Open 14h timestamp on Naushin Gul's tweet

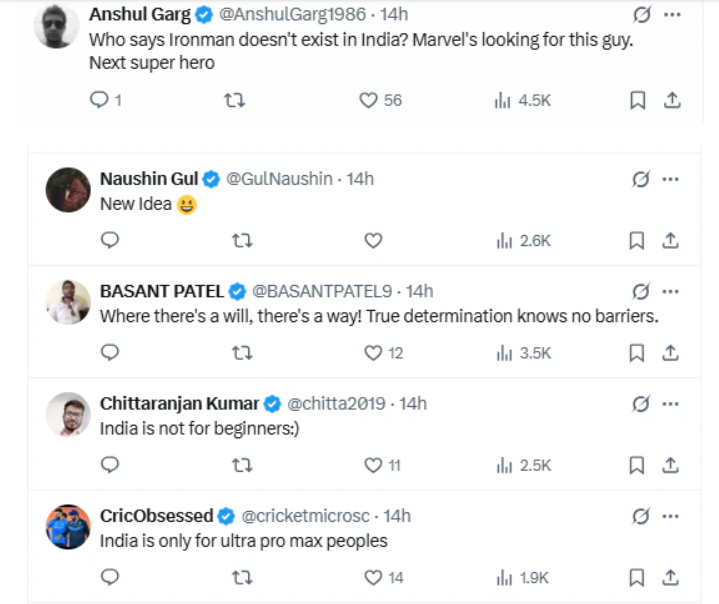click(360, 179)
